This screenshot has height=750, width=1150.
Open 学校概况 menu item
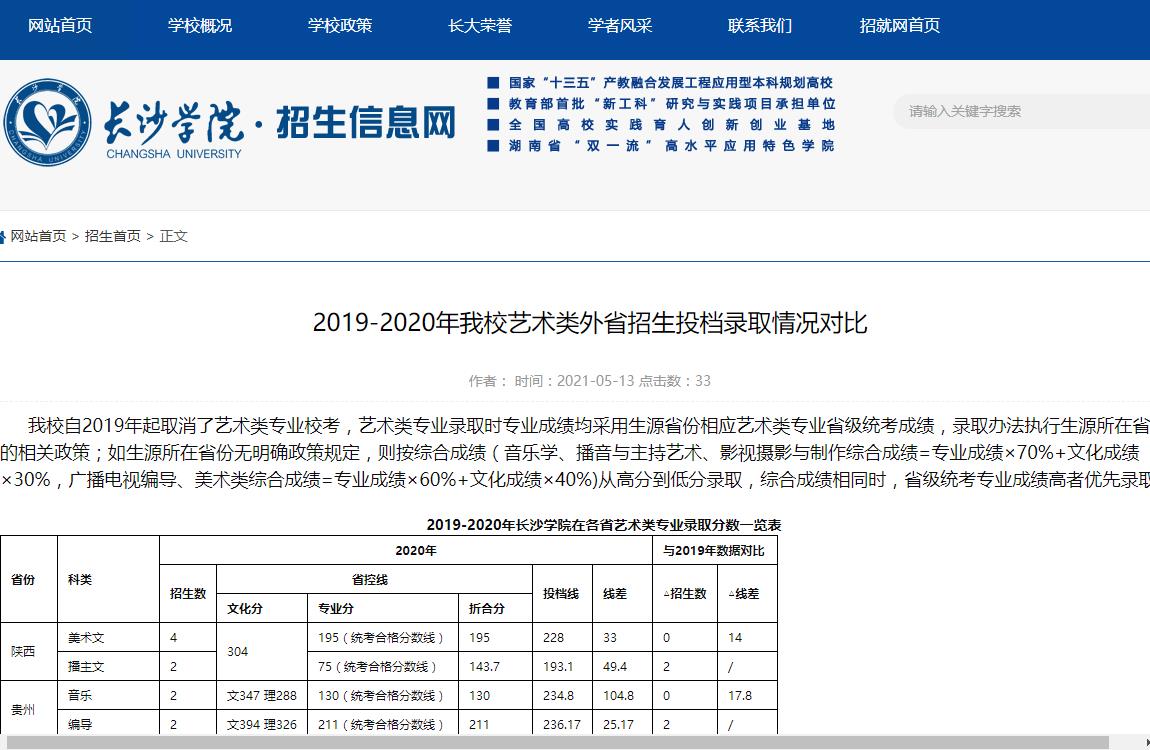tap(199, 26)
